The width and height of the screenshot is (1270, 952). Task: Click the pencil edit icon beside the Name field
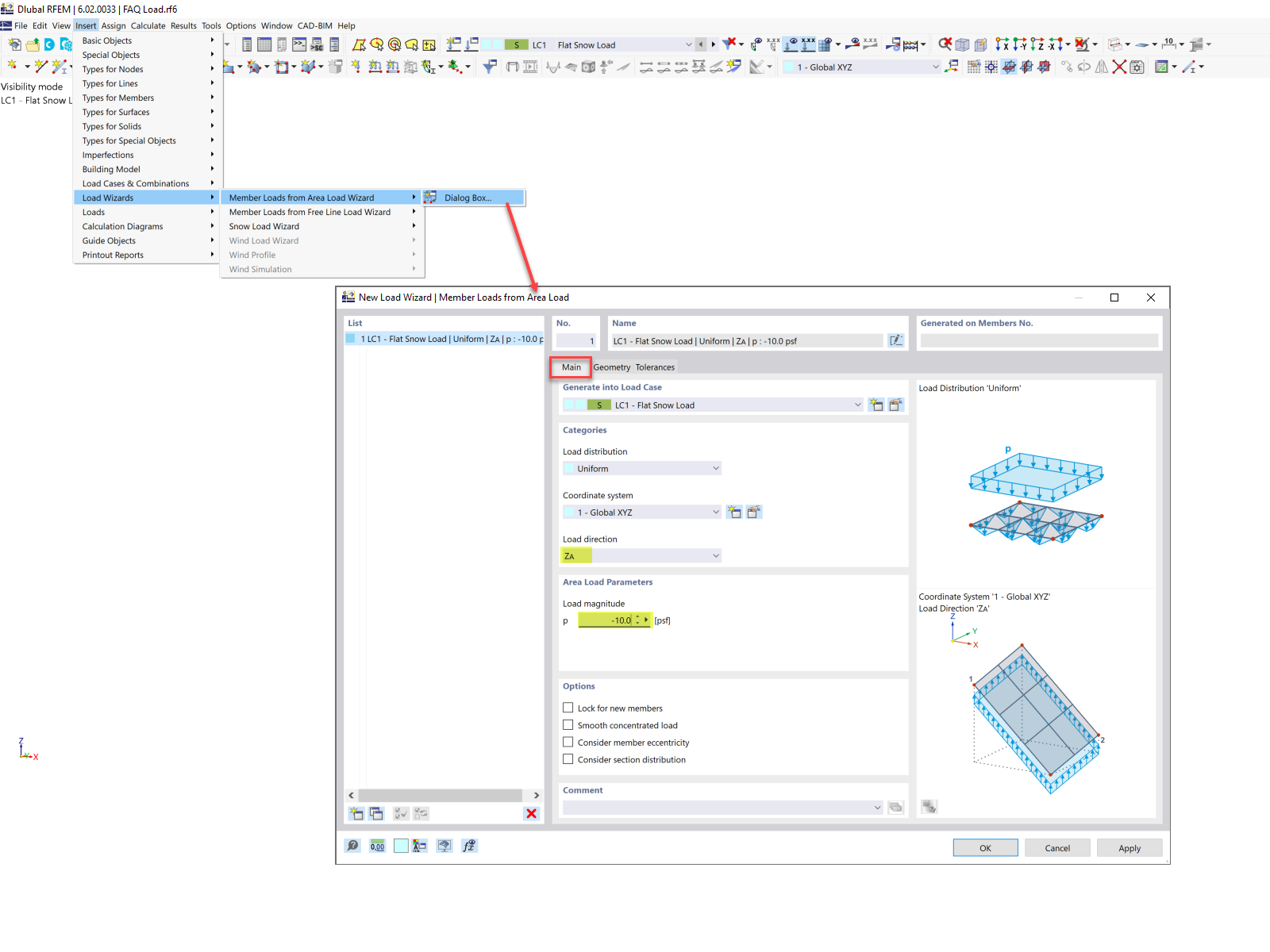896,340
